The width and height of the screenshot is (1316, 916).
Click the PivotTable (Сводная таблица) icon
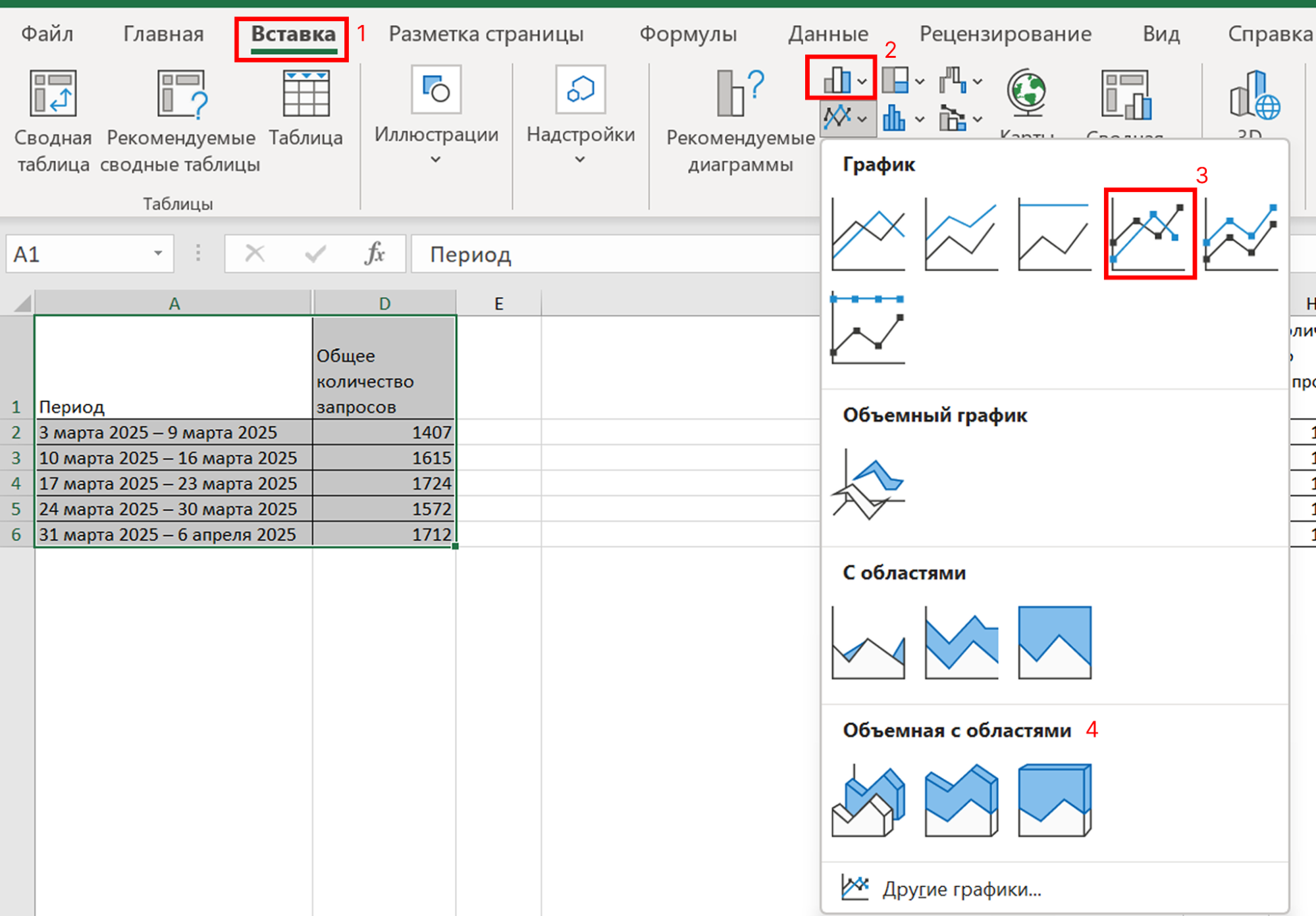(53, 94)
